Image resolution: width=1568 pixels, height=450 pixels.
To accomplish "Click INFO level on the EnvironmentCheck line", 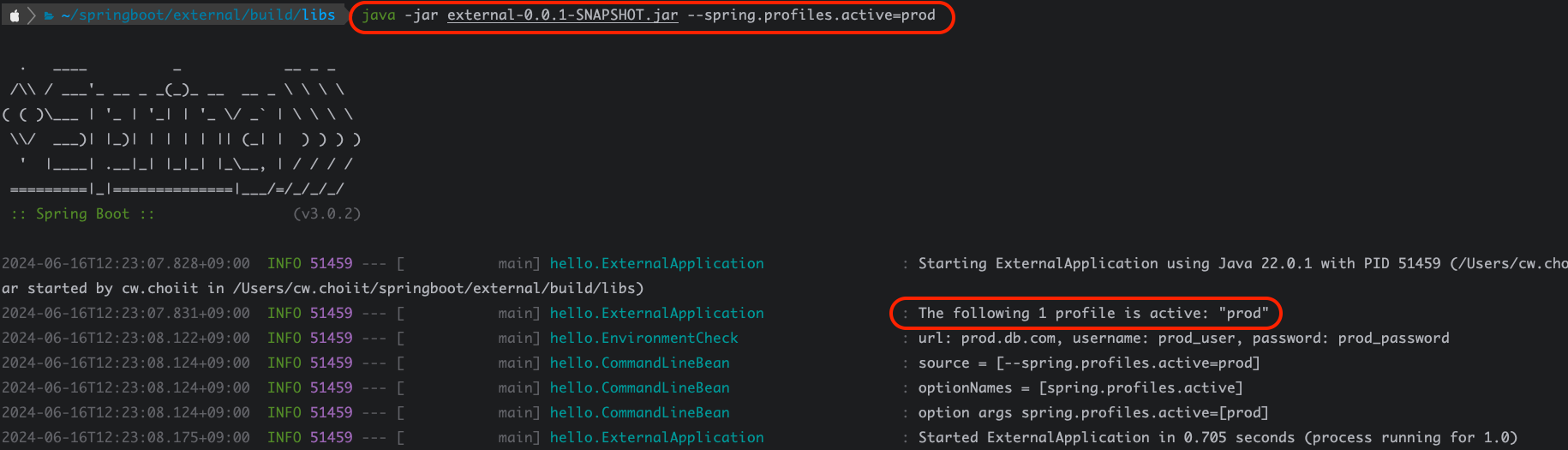I will pos(284,338).
